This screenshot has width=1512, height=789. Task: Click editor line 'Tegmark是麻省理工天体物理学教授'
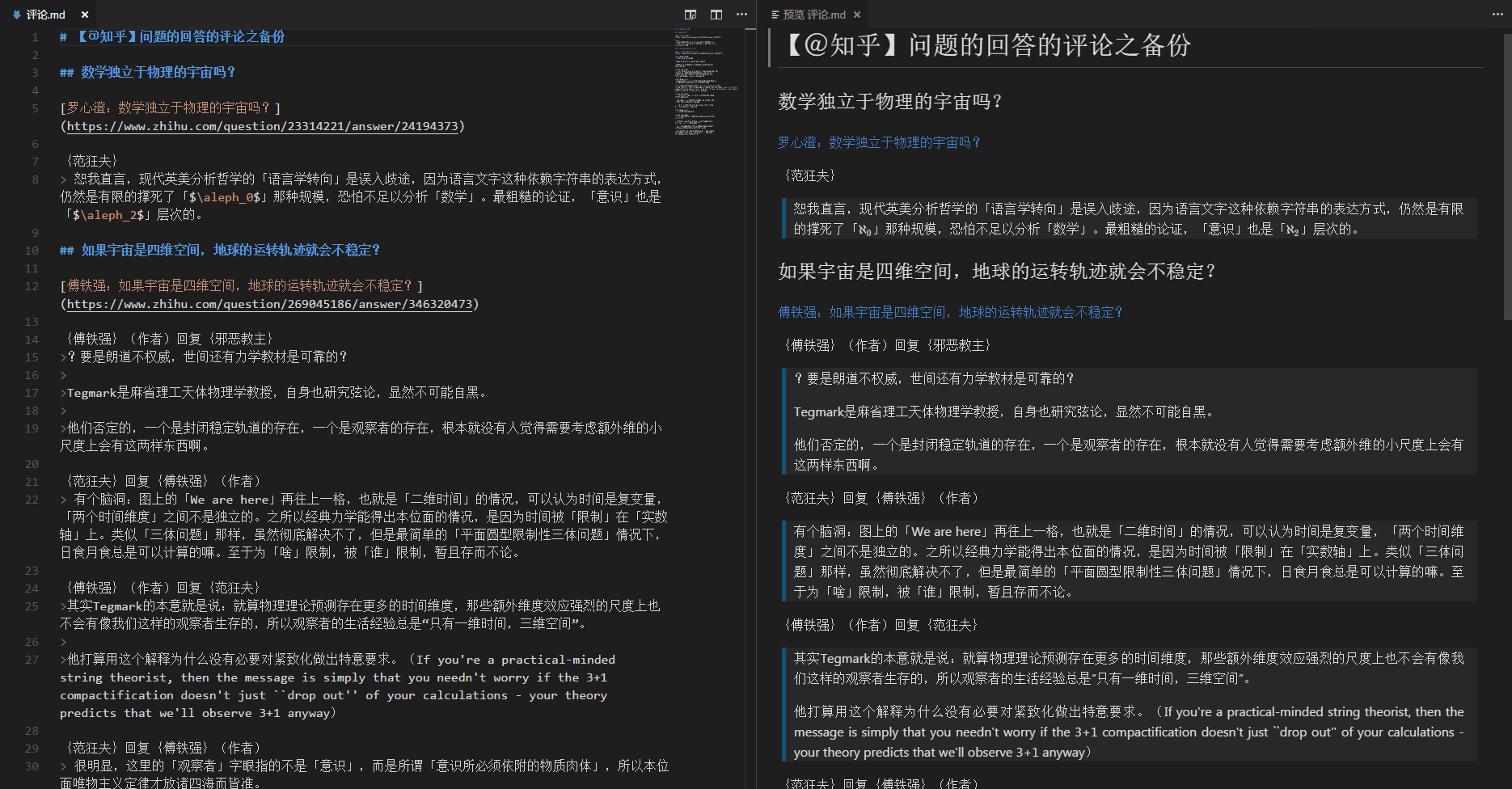pos(276,393)
